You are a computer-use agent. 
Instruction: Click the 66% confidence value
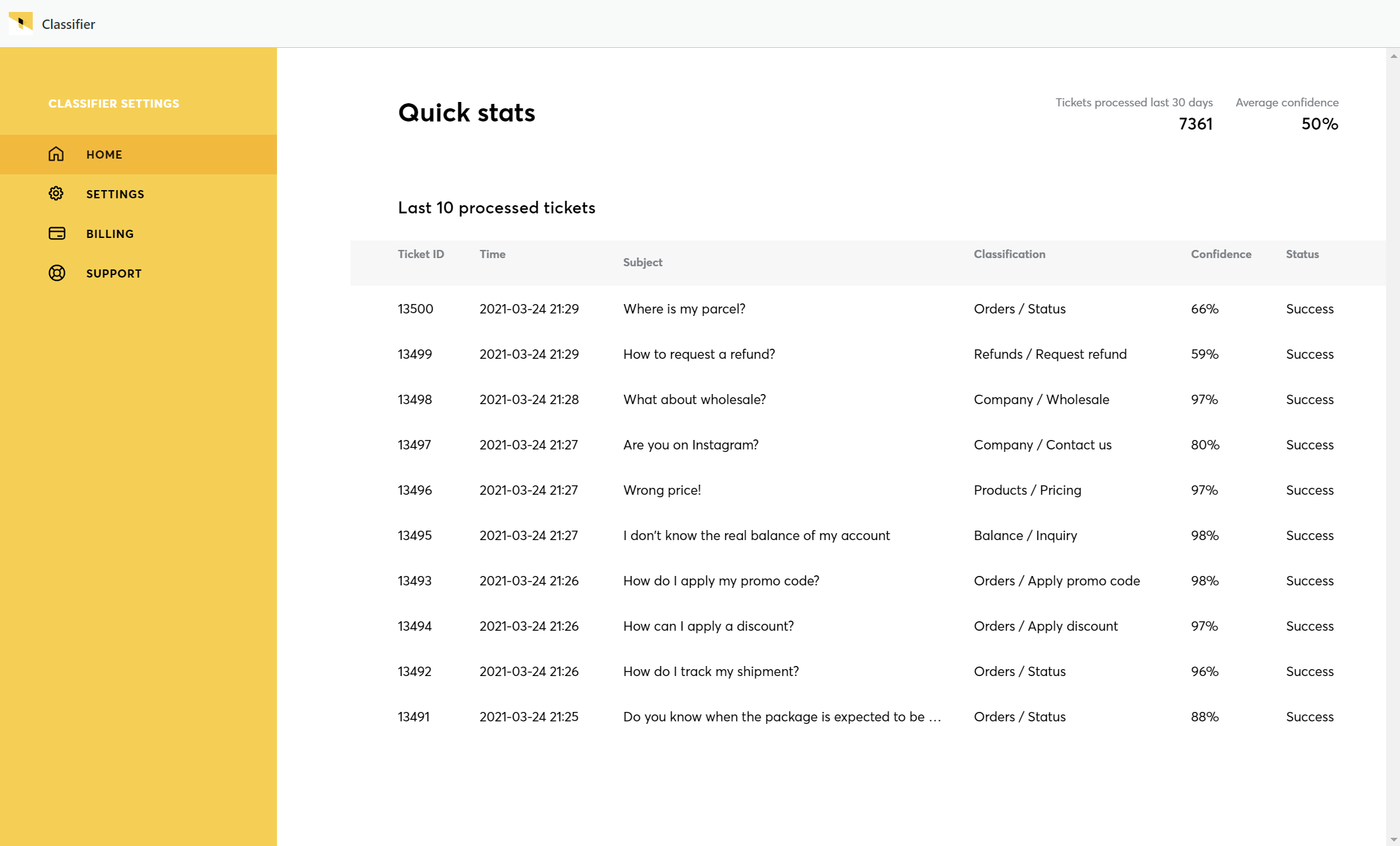tap(1205, 309)
